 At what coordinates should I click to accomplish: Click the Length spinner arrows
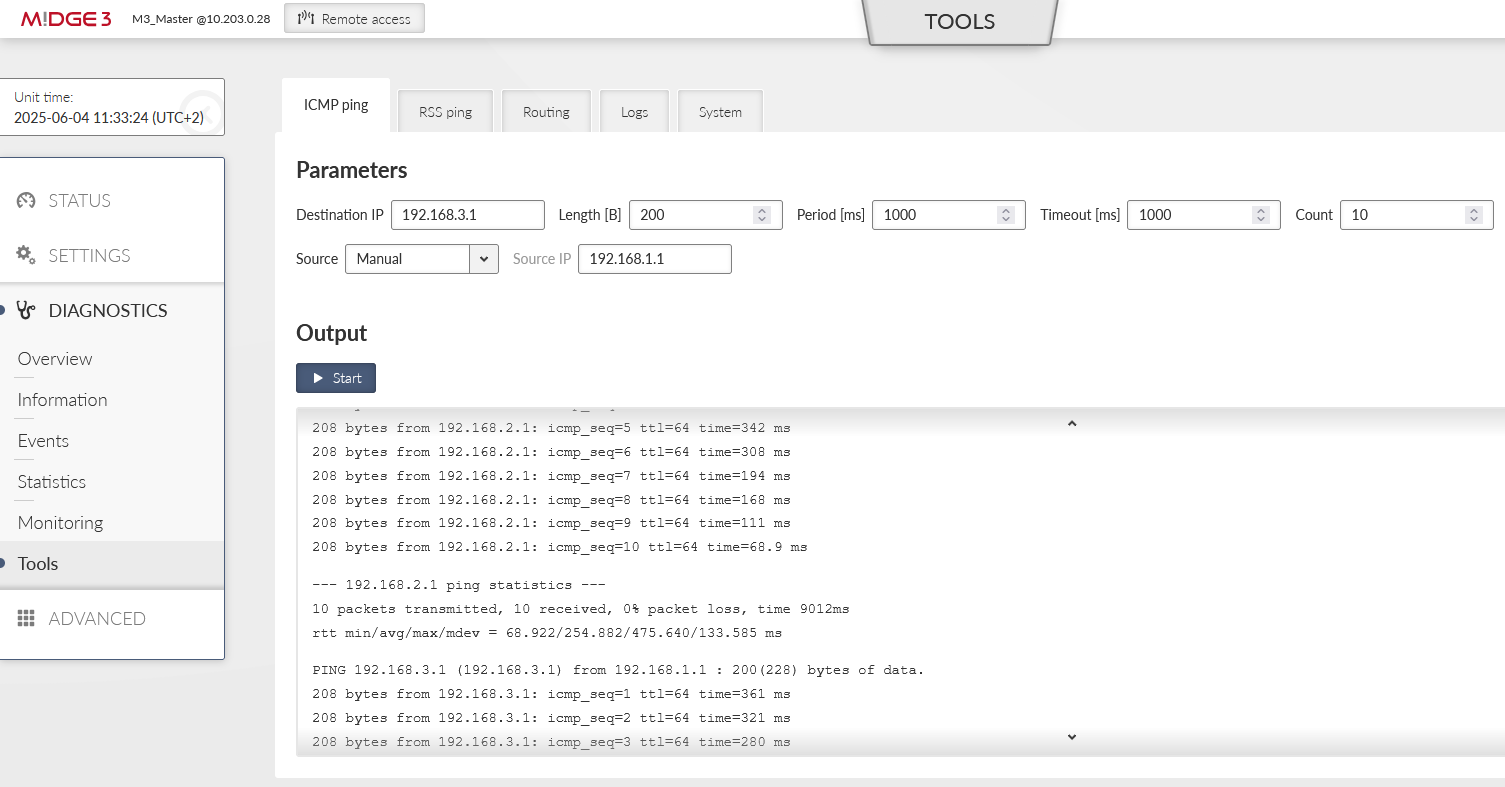[762, 215]
